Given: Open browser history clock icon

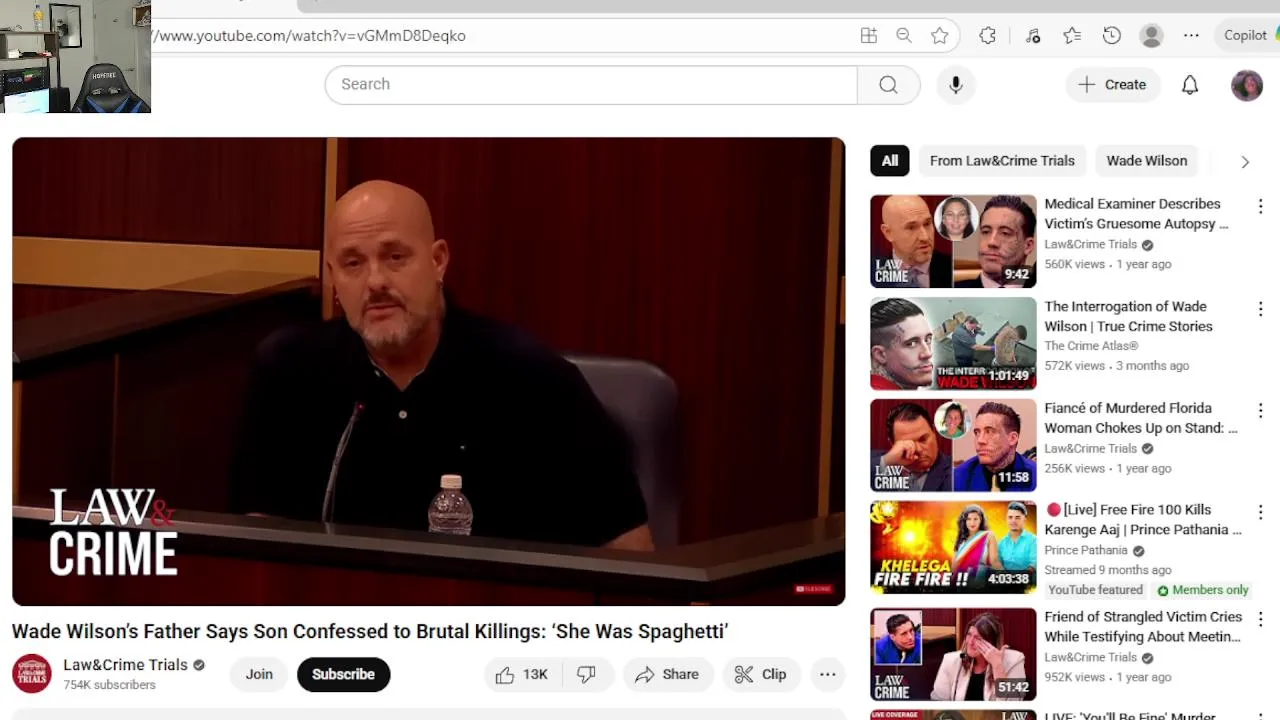Looking at the screenshot, I should click(1112, 35).
